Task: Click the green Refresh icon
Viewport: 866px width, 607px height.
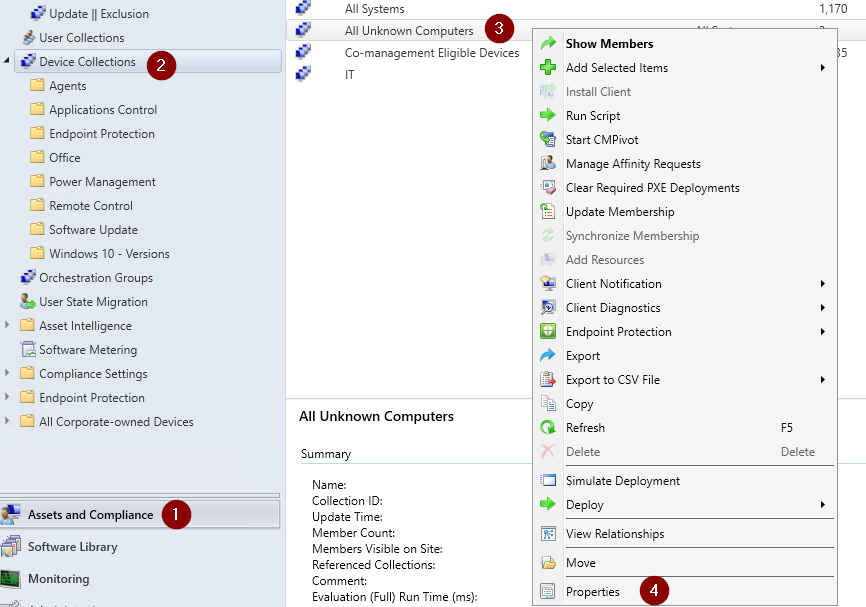Action: tap(547, 427)
